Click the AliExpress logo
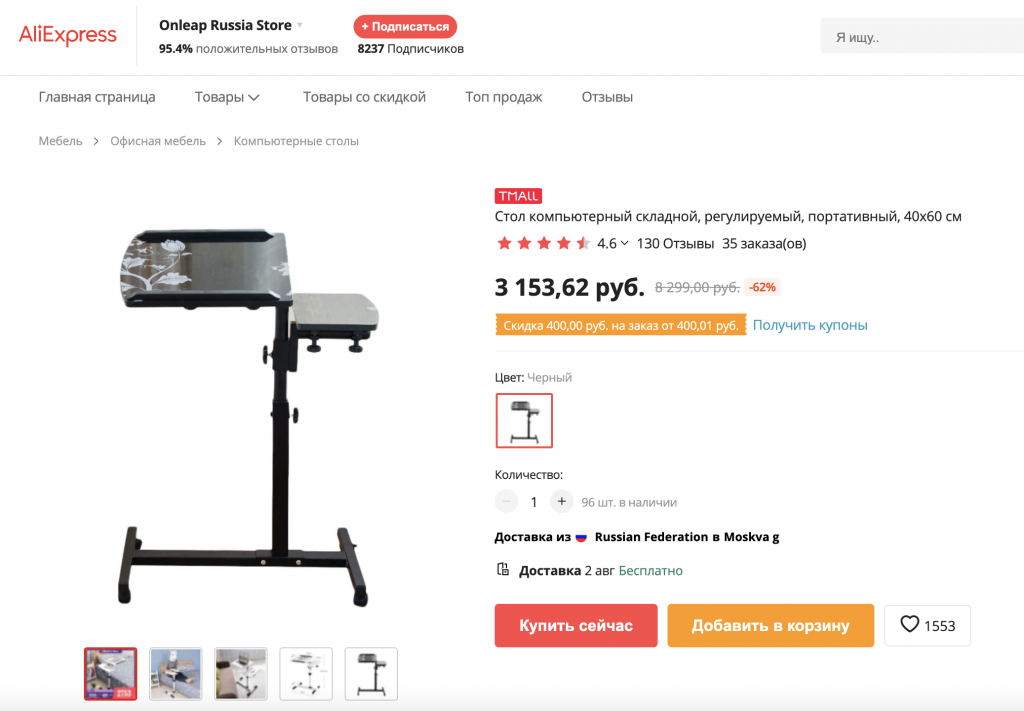Image resolution: width=1024 pixels, height=711 pixels. pyautogui.click(x=68, y=35)
